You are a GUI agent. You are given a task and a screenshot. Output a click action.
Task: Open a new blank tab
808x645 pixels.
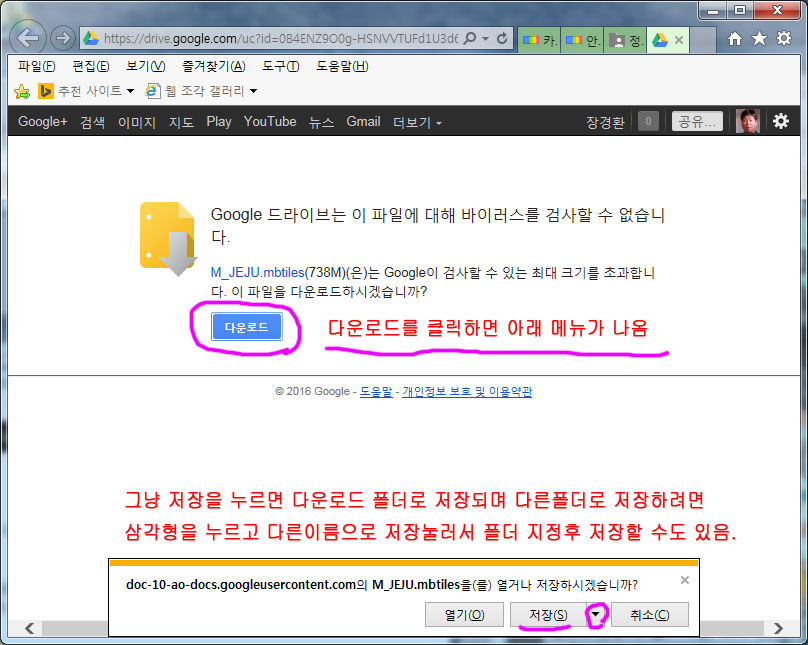point(703,40)
